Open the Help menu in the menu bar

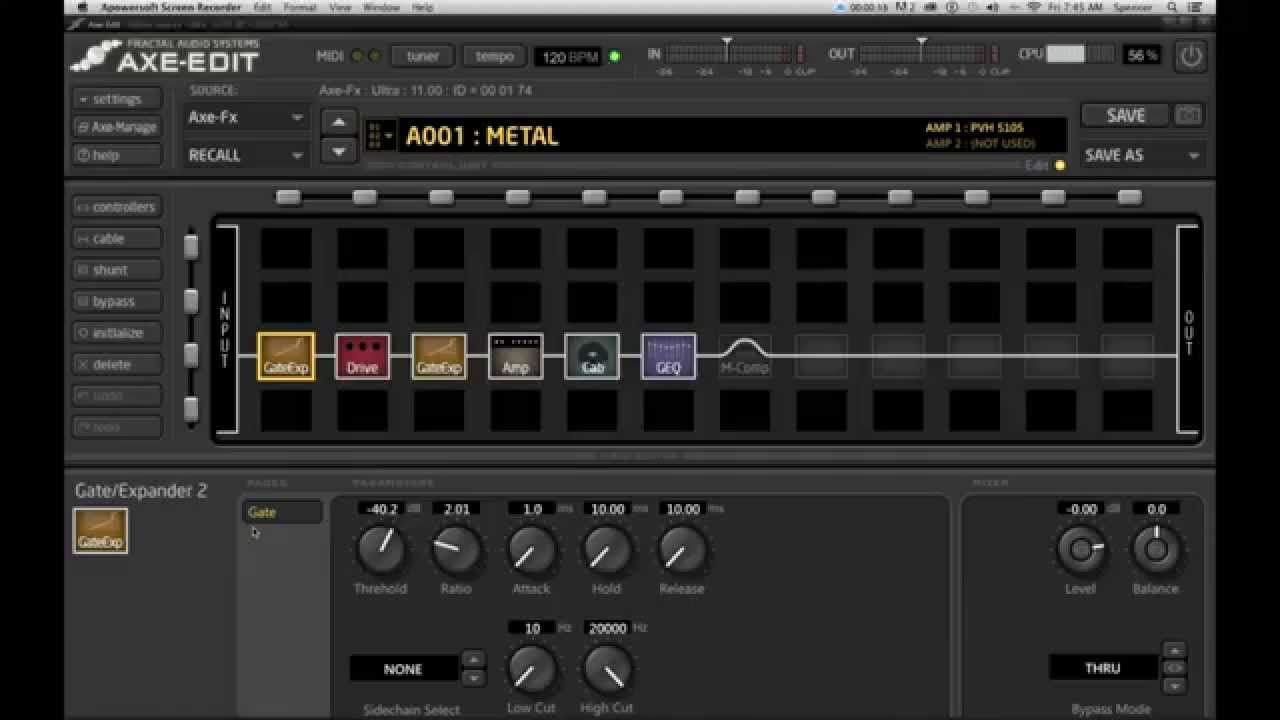pyautogui.click(x=423, y=7)
